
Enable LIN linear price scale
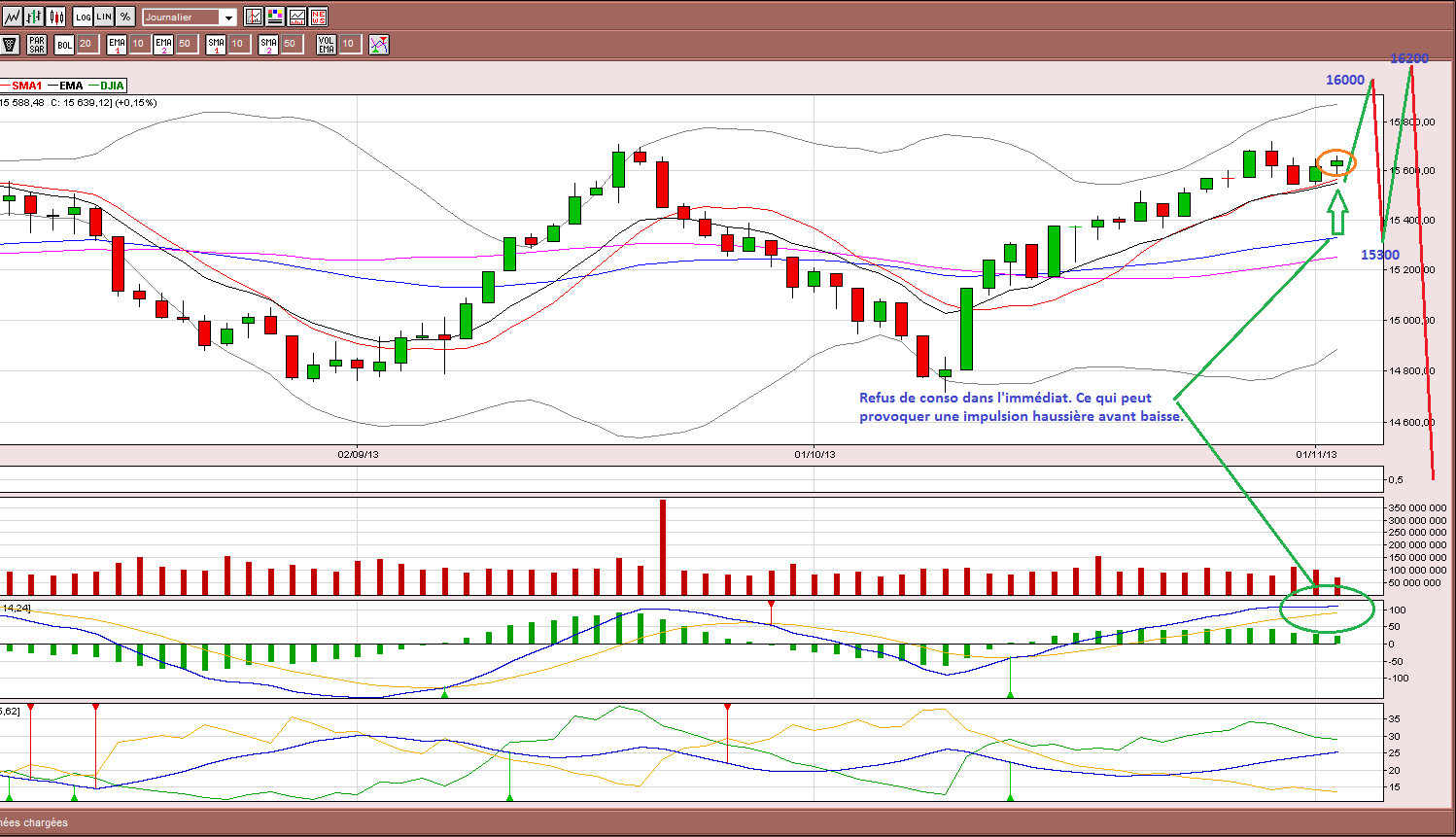(104, 17)
